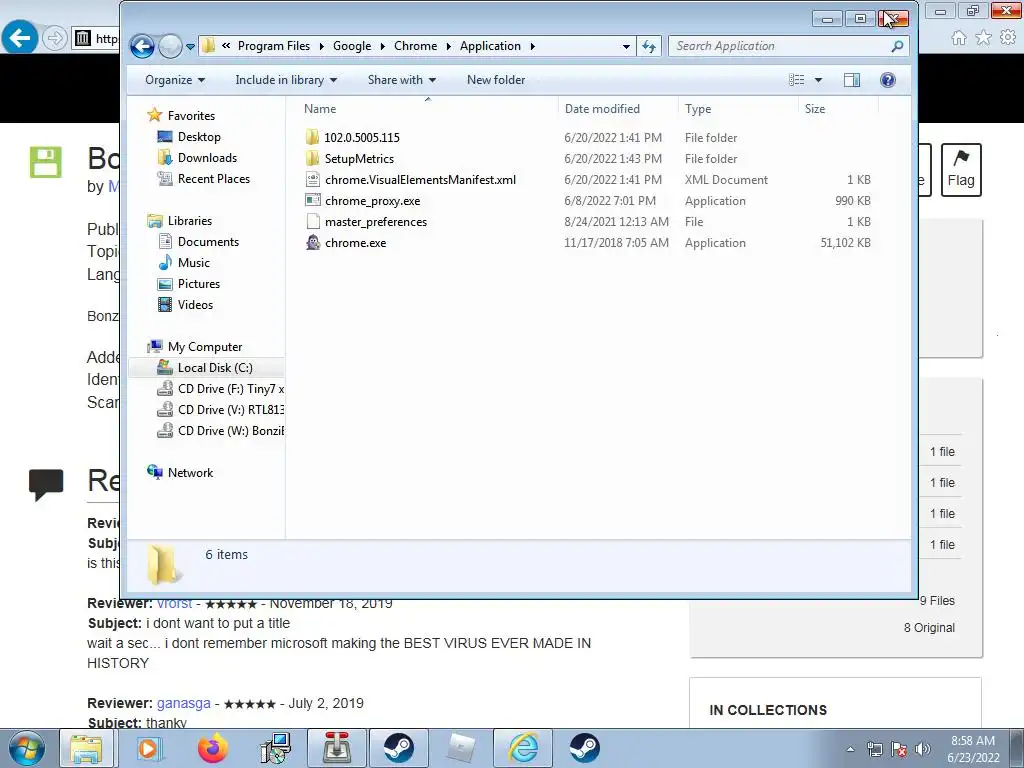
Task: Sort files by Type column header
Action: [x=738, y=108]
